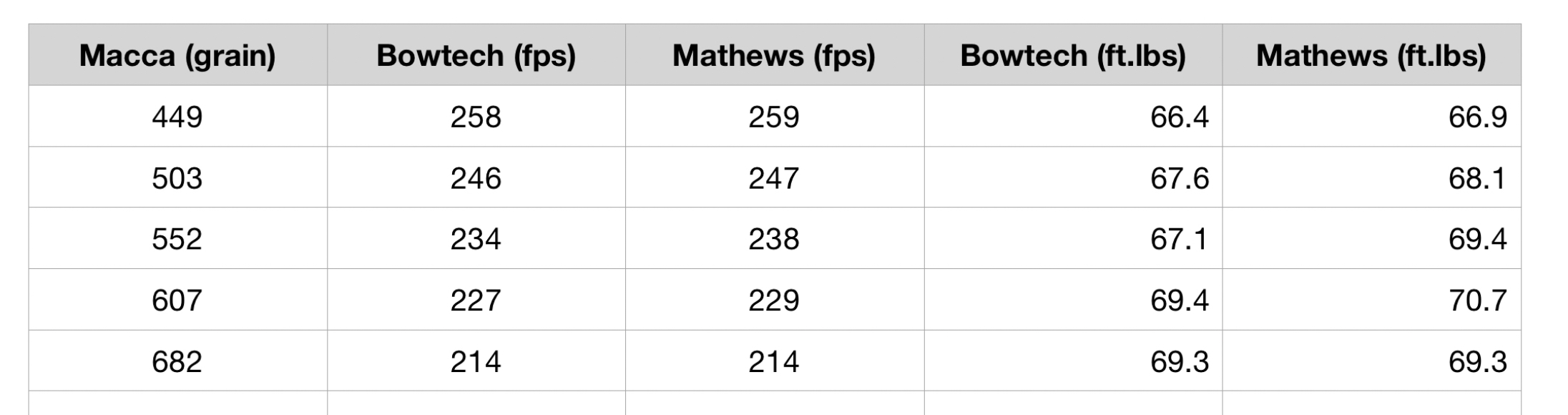
Task: Select the Mathews energy cell 70.7
Action: (x=1372, y=300)
